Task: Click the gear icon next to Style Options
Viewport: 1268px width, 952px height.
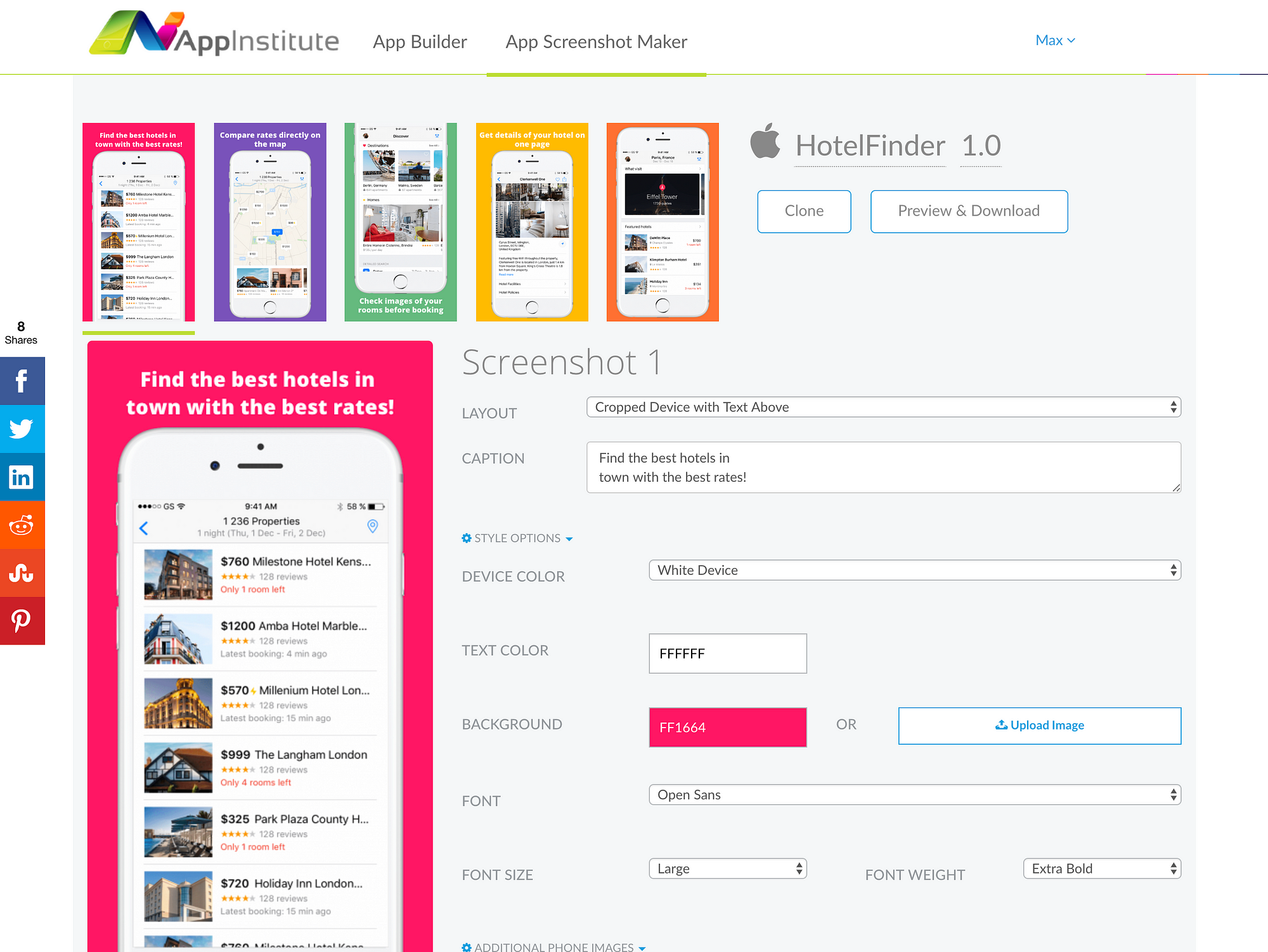Action: click(x=467, y=538)
